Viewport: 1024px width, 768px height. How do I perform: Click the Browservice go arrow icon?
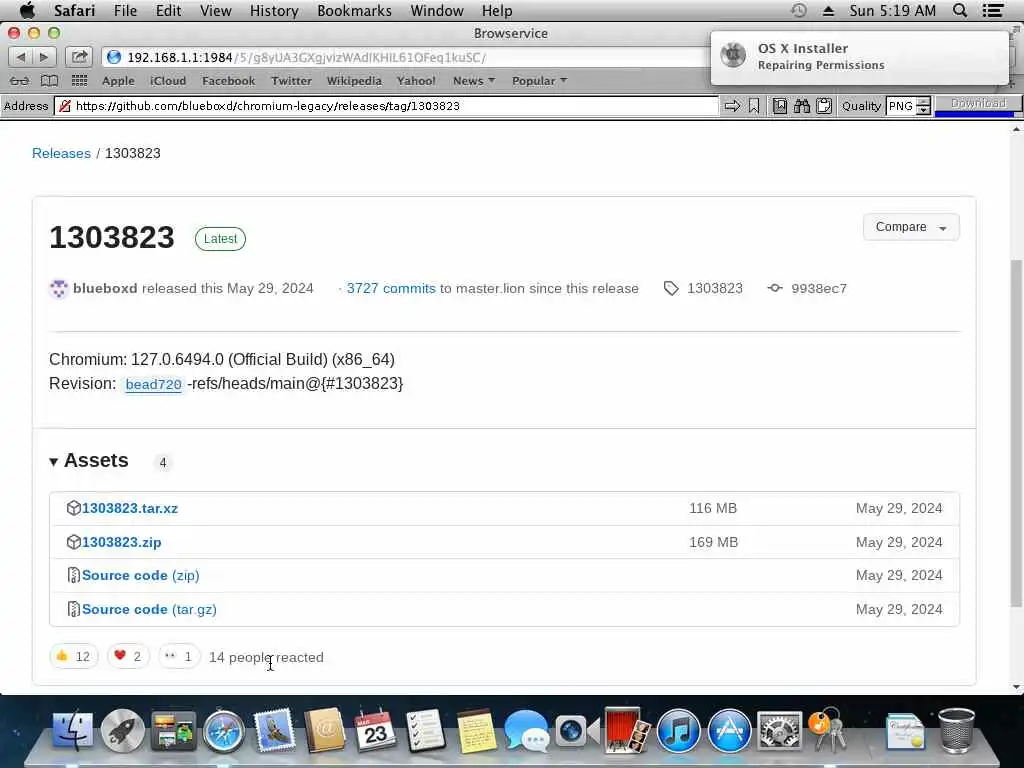(x=732, y=106)
